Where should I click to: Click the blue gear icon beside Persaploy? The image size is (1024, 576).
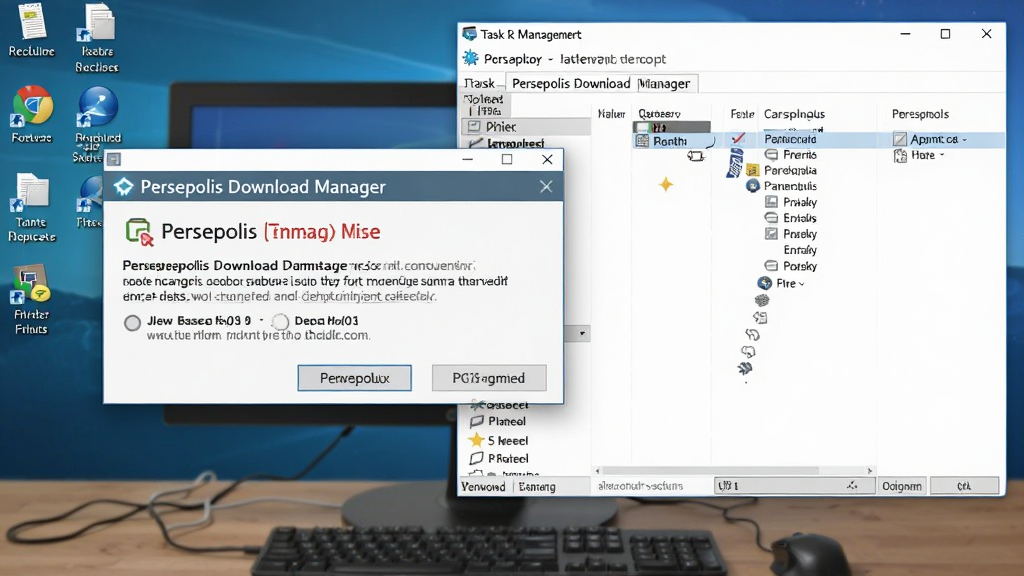(x=470, y=58)
